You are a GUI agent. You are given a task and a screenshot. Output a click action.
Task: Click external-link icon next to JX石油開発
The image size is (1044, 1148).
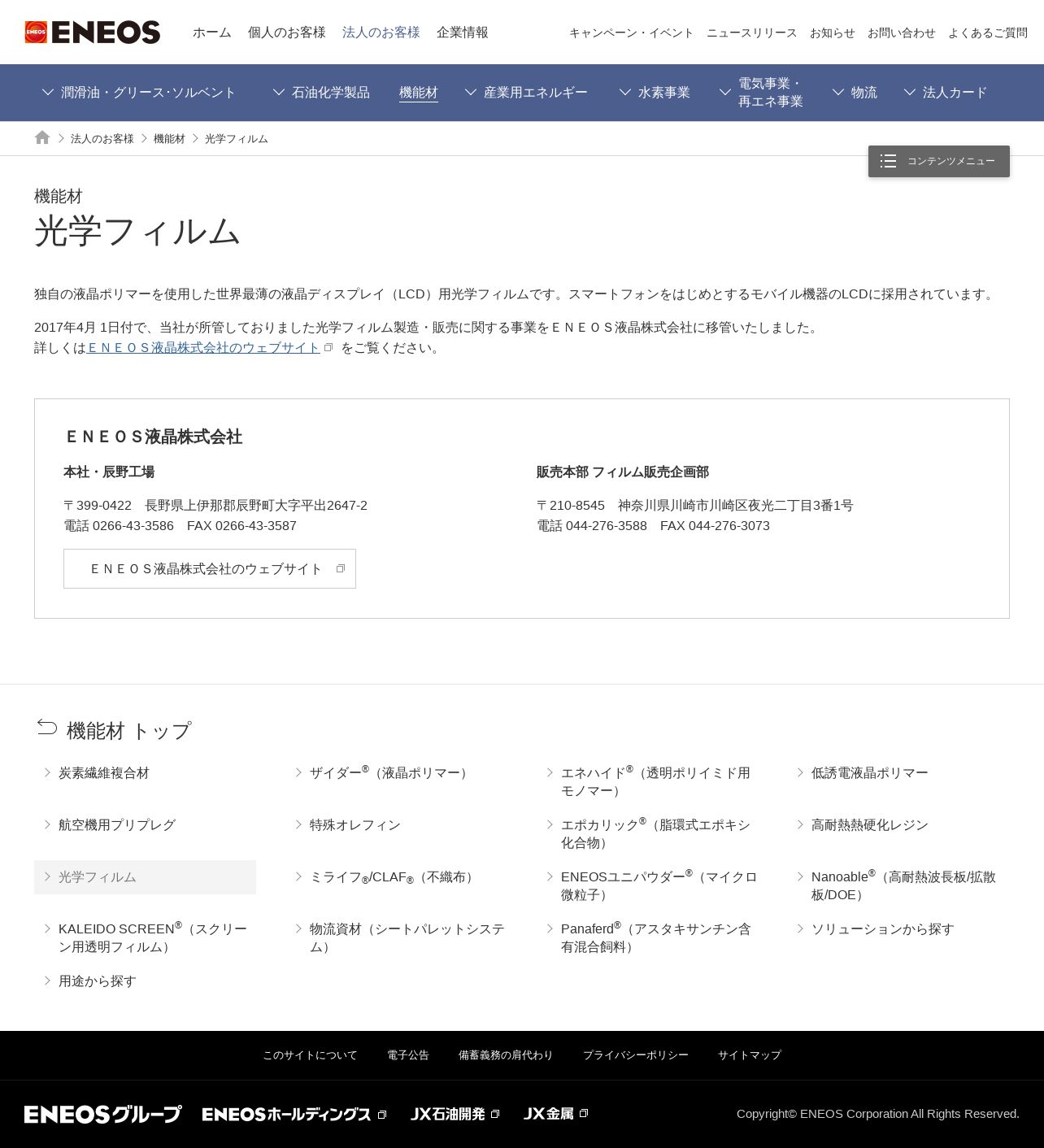click(x=495, y=1114)
